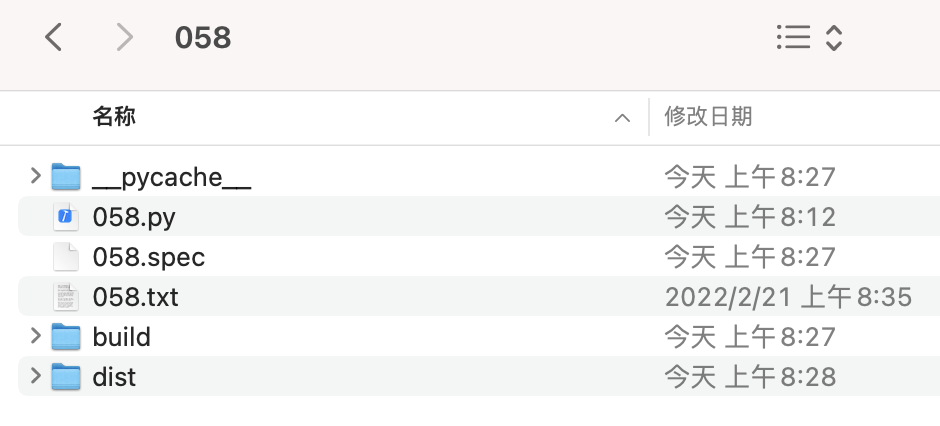
Task: Expand the build folder disclosure arrow
Action: (36, 336)
